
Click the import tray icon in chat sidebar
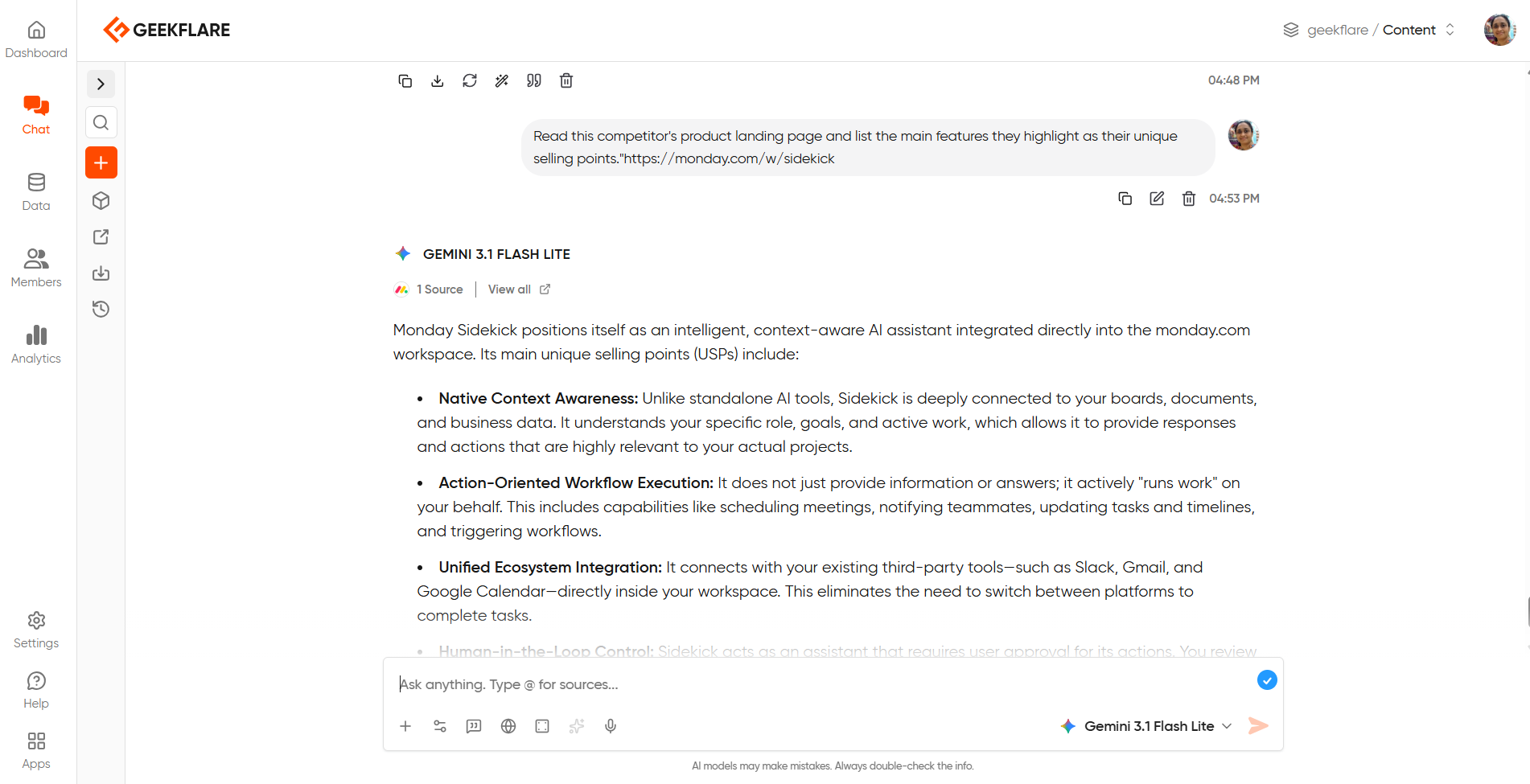101,273
